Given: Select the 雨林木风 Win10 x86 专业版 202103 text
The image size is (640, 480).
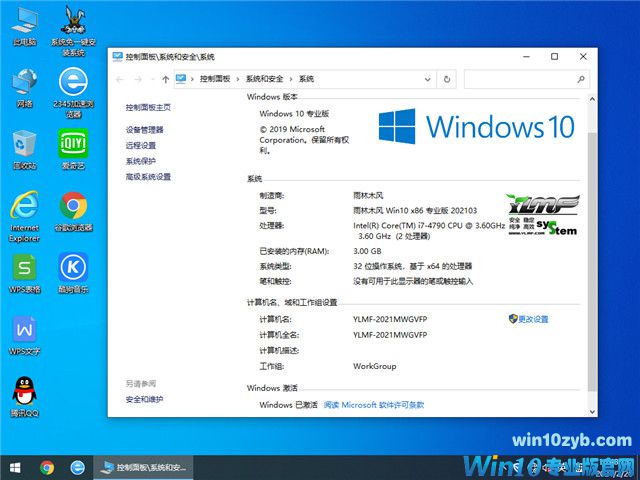Looking at the screenshot, I should (x=415, y=211).
